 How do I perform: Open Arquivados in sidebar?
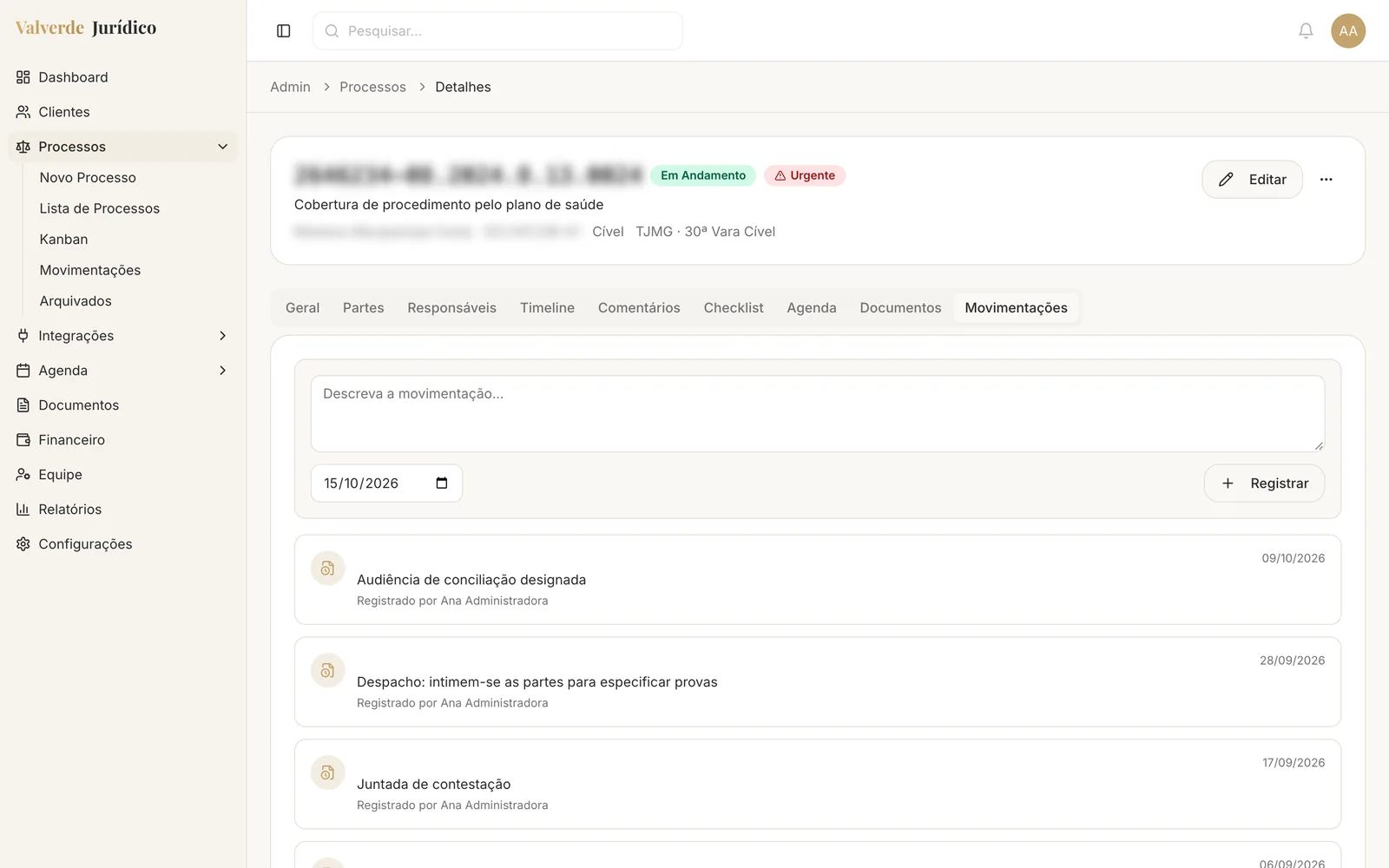tap(76, 301)
